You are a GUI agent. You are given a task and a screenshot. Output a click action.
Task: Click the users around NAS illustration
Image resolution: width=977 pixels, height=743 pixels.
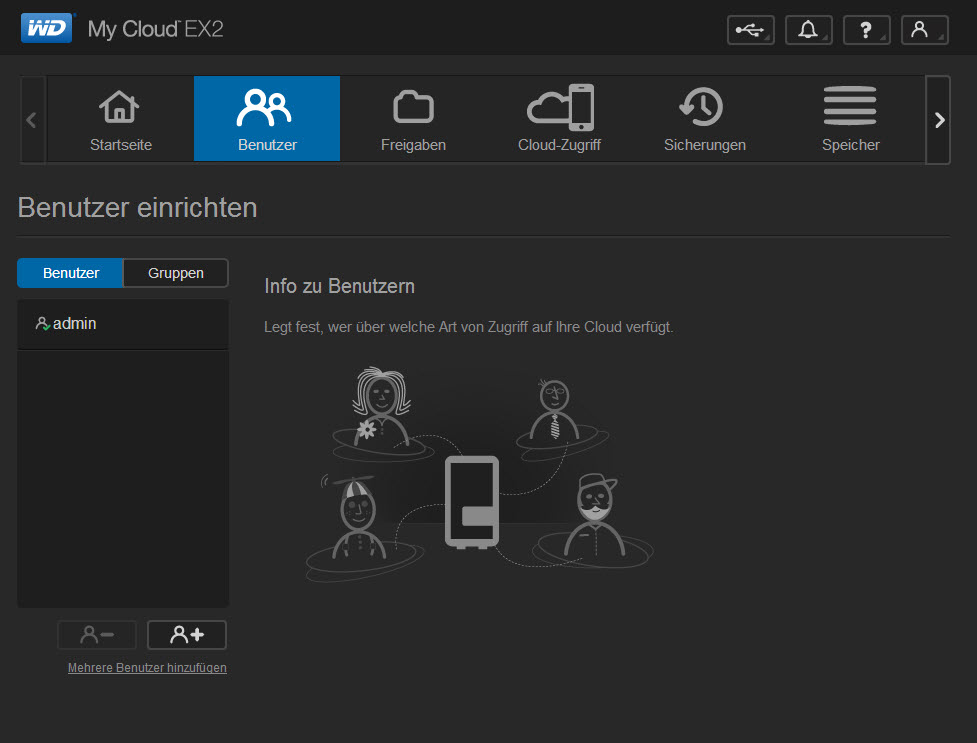pyautogui.click(x=479, y=474)
